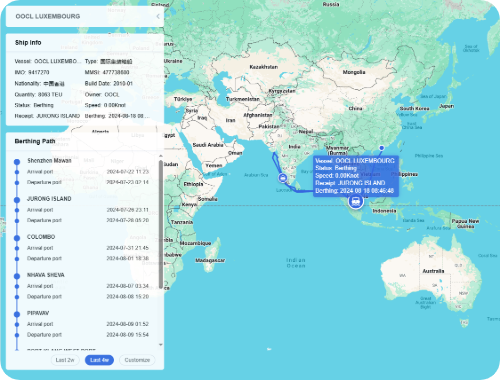Click the small ship marker near Sri Lanka
The image size is (500, 380).
tap(283, 178)
